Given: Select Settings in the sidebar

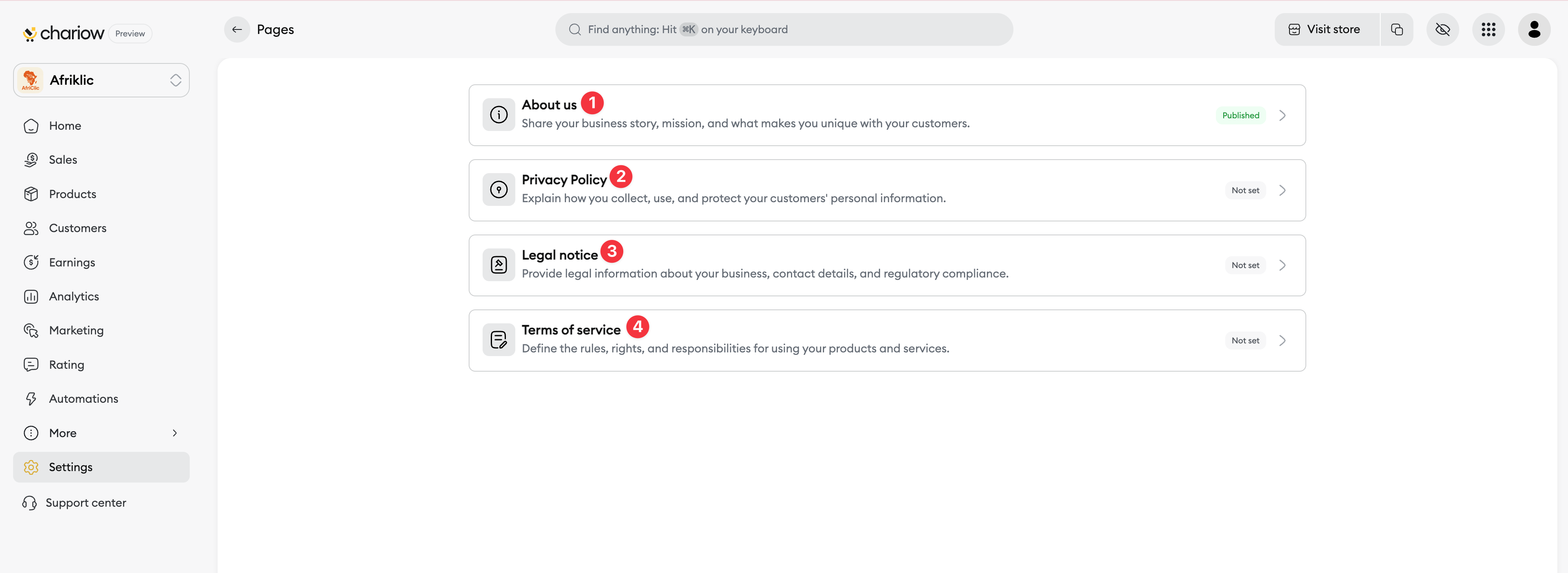Looking at the screenshot, I should [x=101, y=467].
